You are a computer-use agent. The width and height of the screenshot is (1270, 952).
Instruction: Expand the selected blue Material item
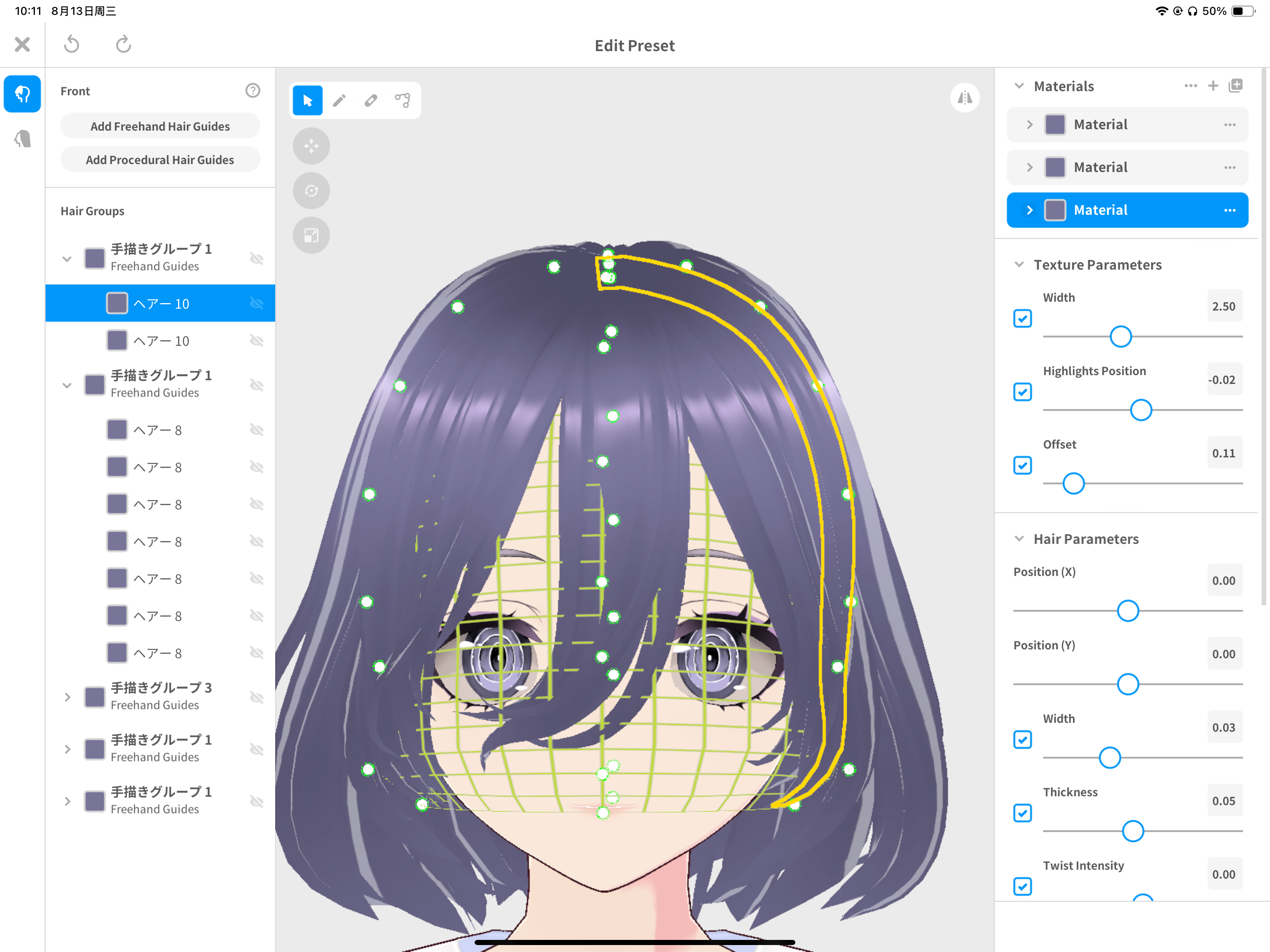coord(1030,210)
